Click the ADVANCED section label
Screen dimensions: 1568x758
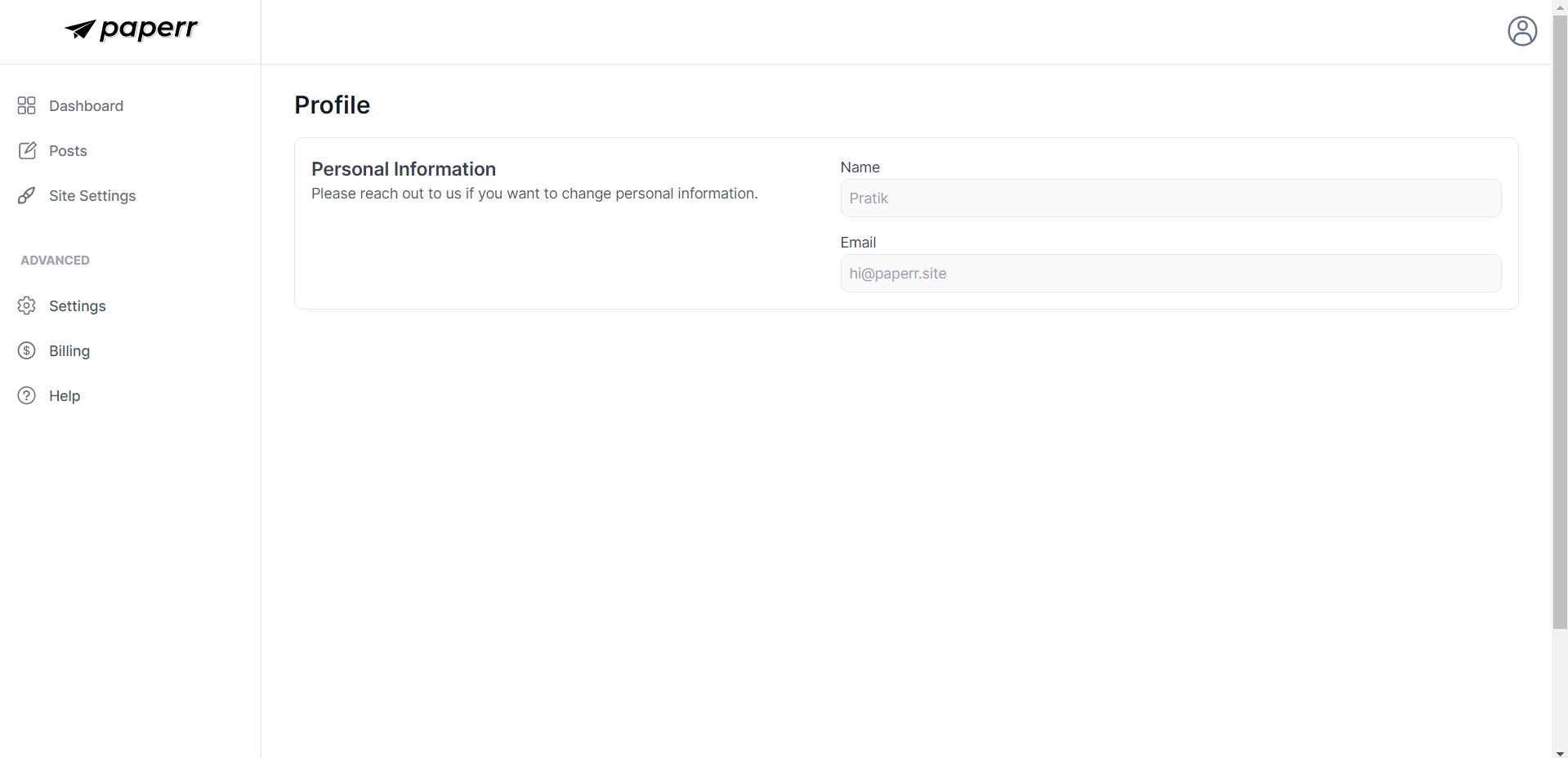pos(55,261)
